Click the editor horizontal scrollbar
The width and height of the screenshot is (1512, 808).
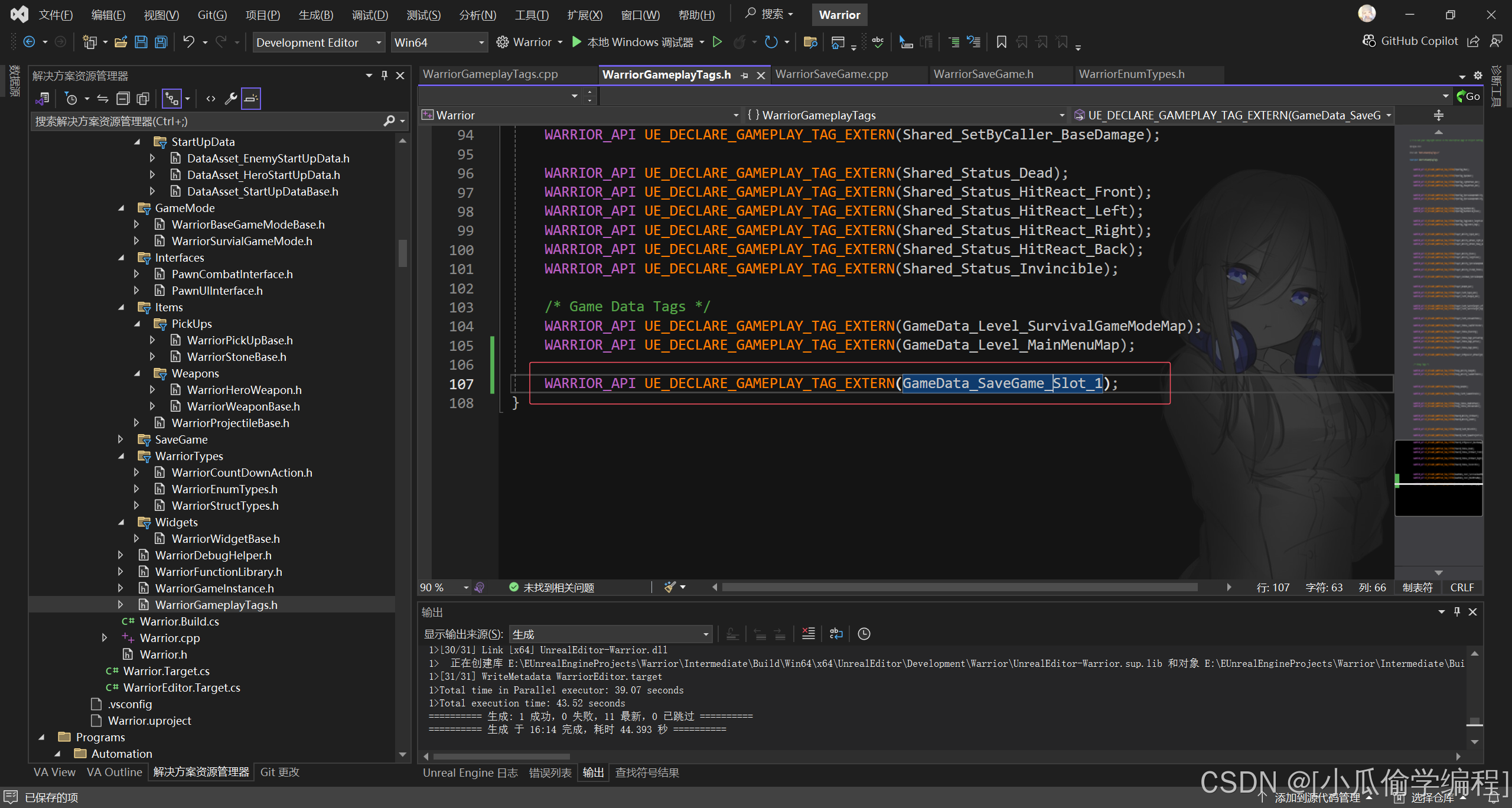(959, 587)
